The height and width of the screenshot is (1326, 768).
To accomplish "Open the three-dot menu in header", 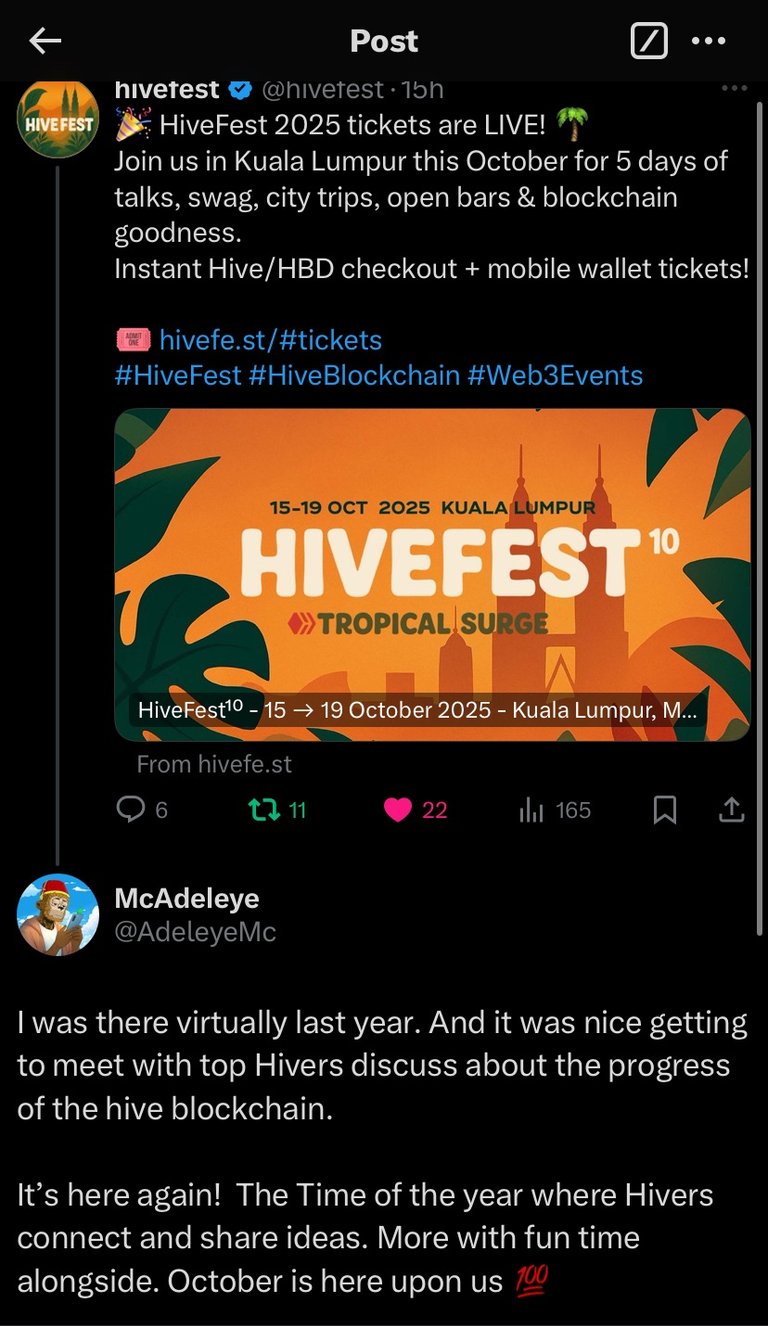I will tap(708, 41).
